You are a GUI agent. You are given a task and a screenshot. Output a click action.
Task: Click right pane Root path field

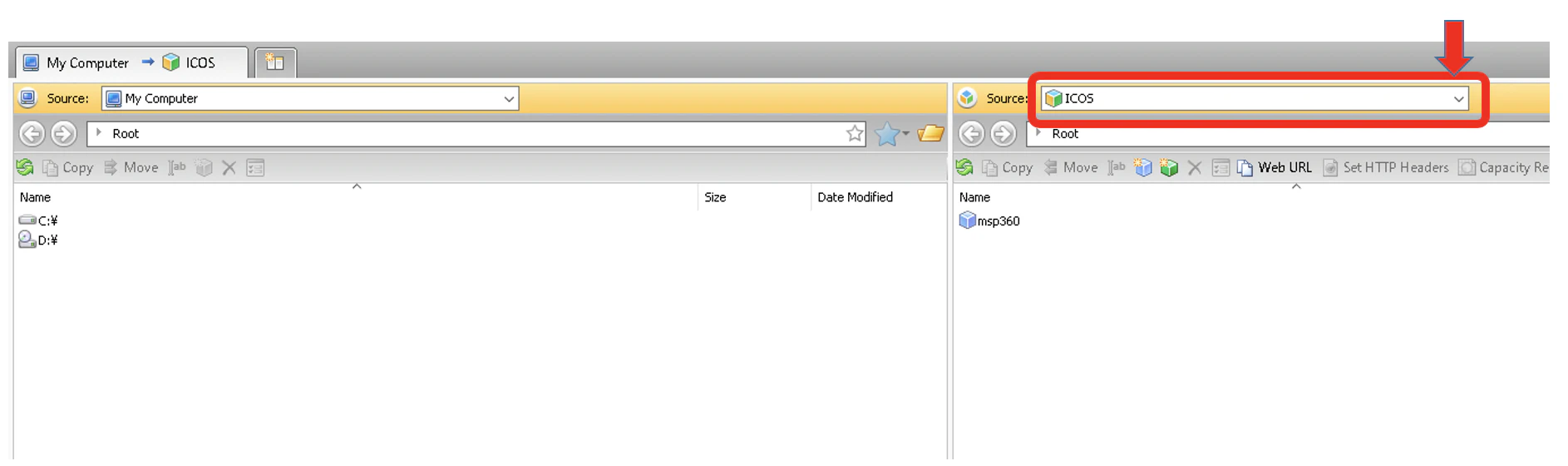(1288, 133)
